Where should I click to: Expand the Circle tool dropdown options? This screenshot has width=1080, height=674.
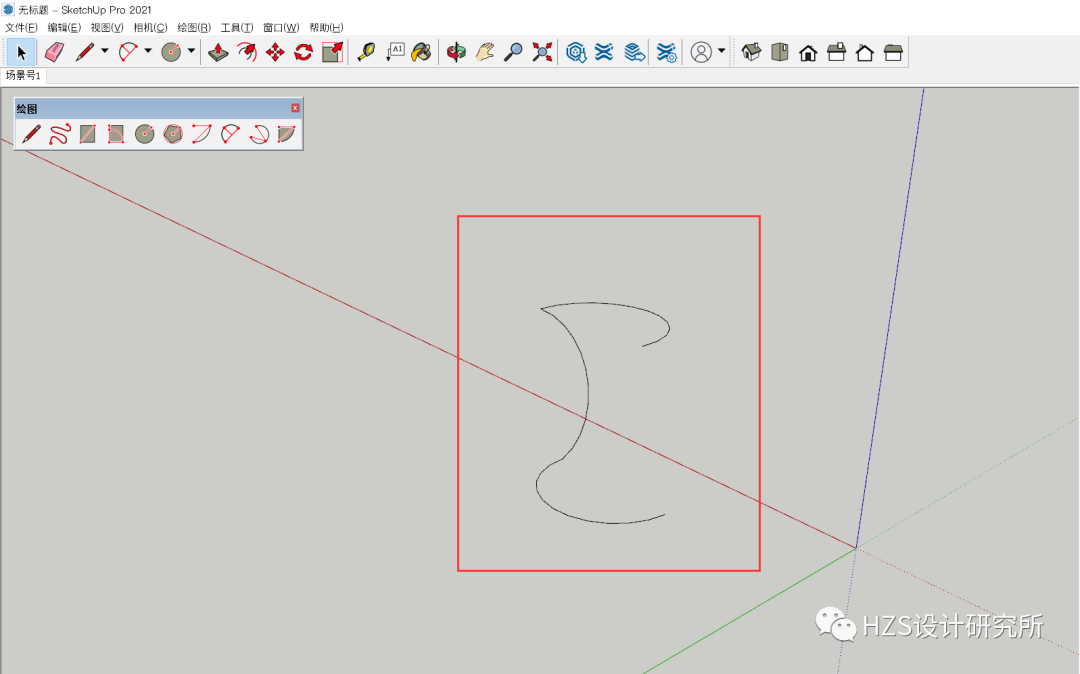(x=189, y=52)
